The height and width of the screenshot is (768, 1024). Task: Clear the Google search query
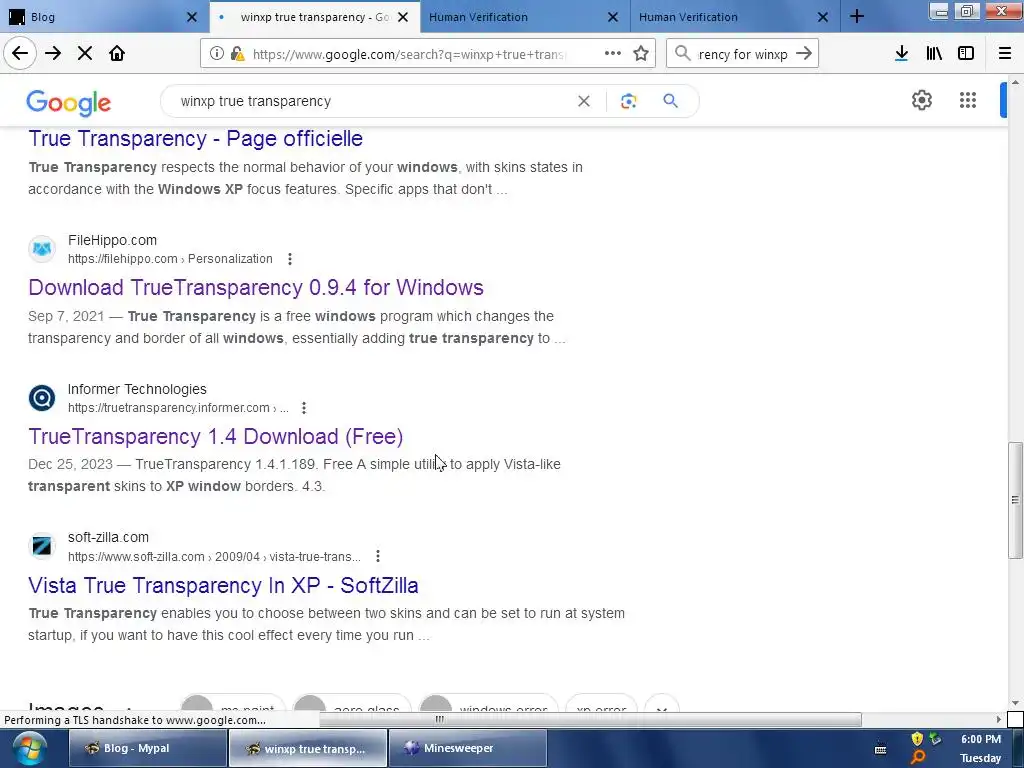tap(584, 101)
